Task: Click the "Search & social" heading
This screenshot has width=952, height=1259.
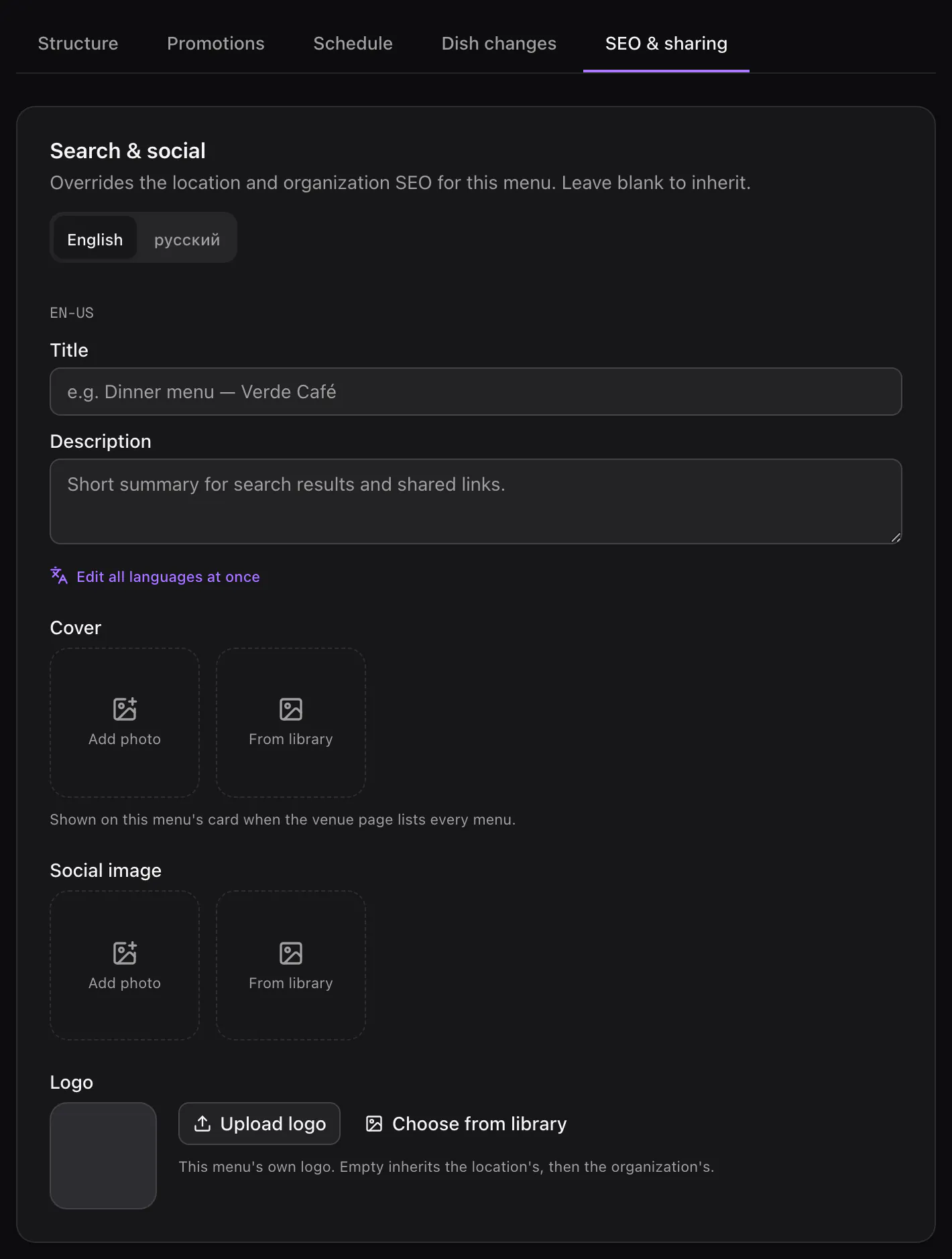Action: [x=128, y=151]
